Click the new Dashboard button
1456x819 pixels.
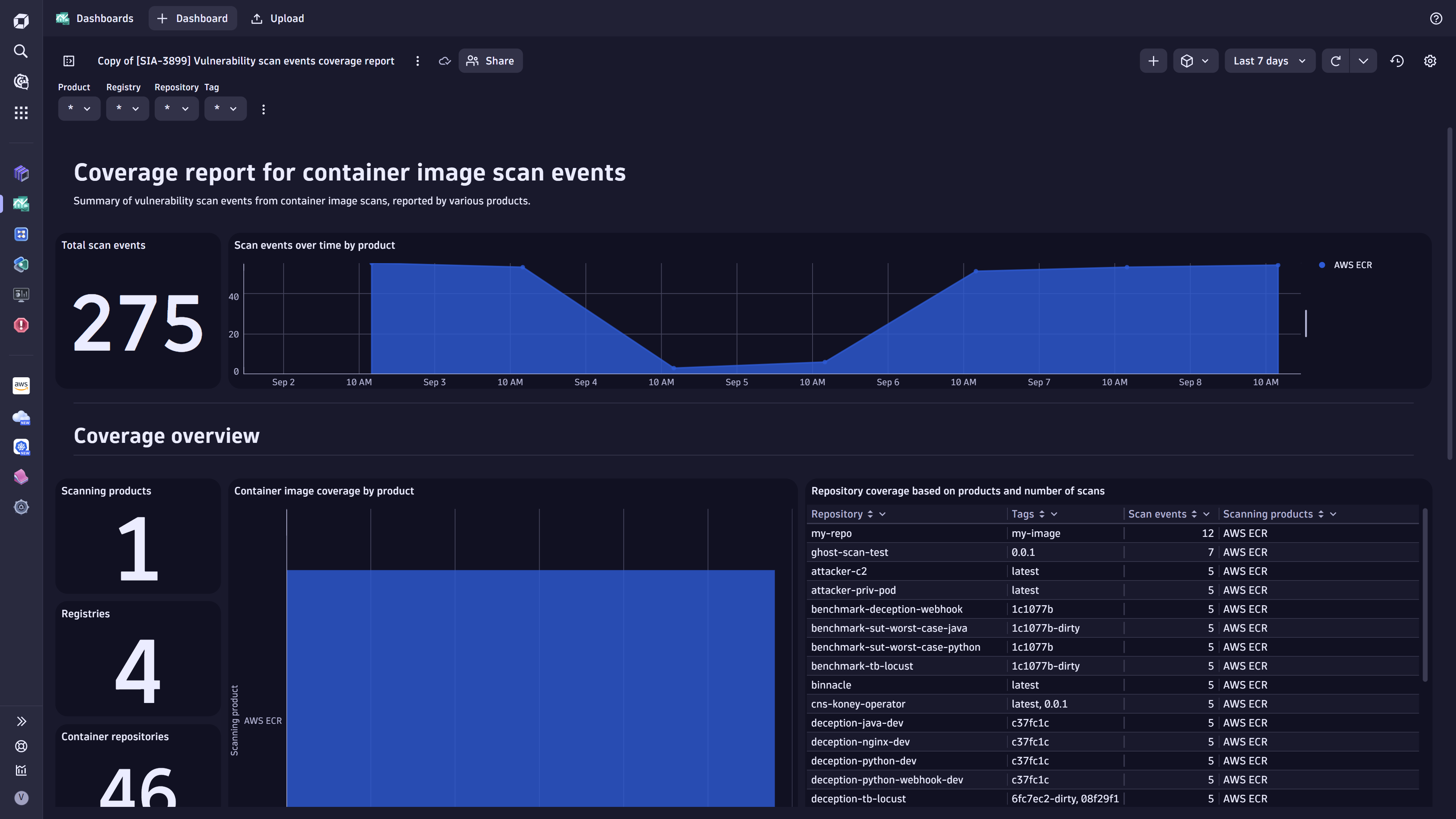192,19
